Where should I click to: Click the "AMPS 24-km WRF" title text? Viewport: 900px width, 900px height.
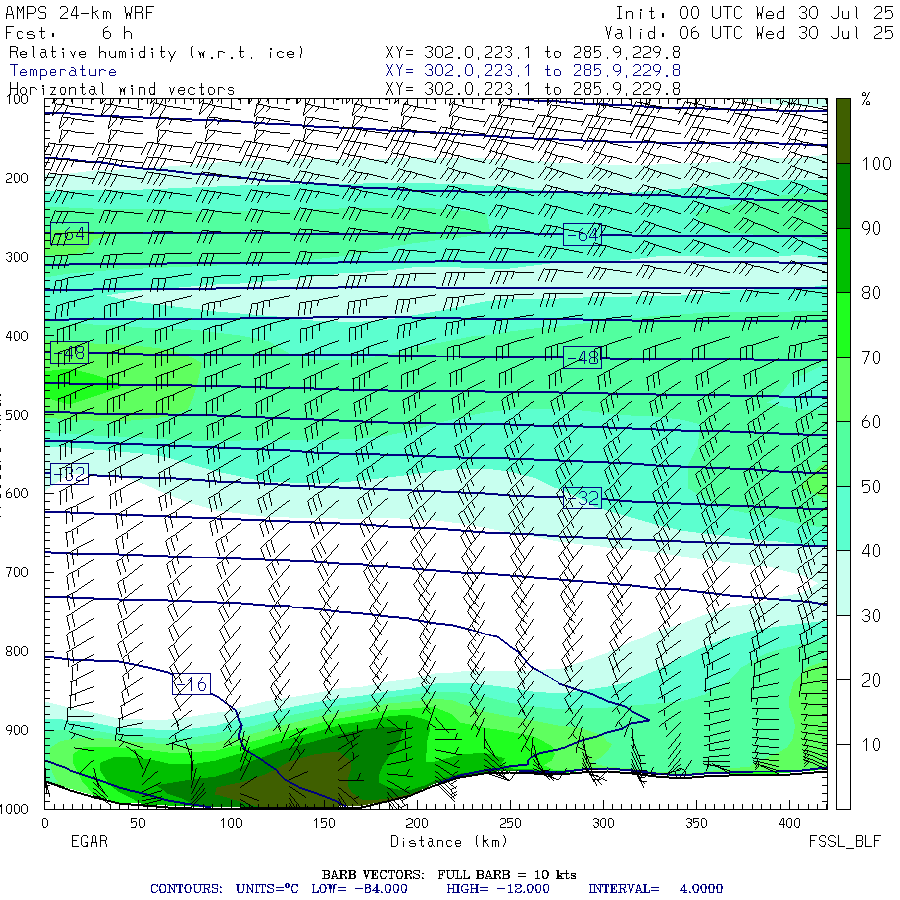[x=79, y=13]
